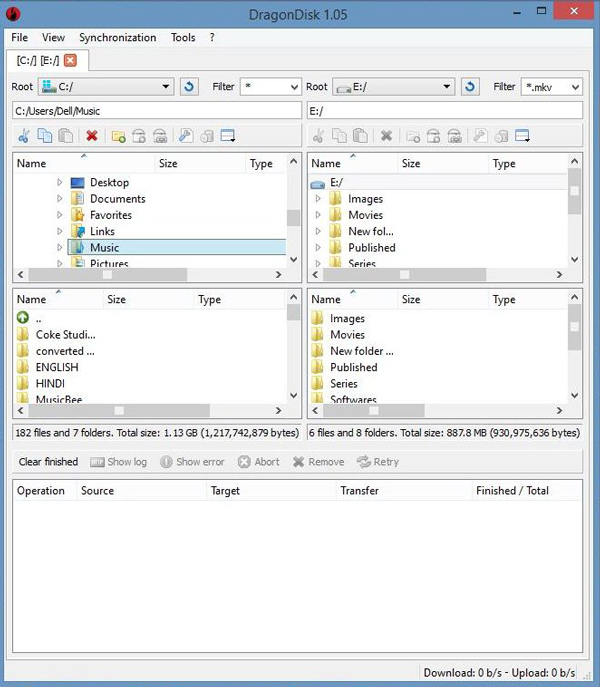Click the Finished / Total column header

click(527, 490)
